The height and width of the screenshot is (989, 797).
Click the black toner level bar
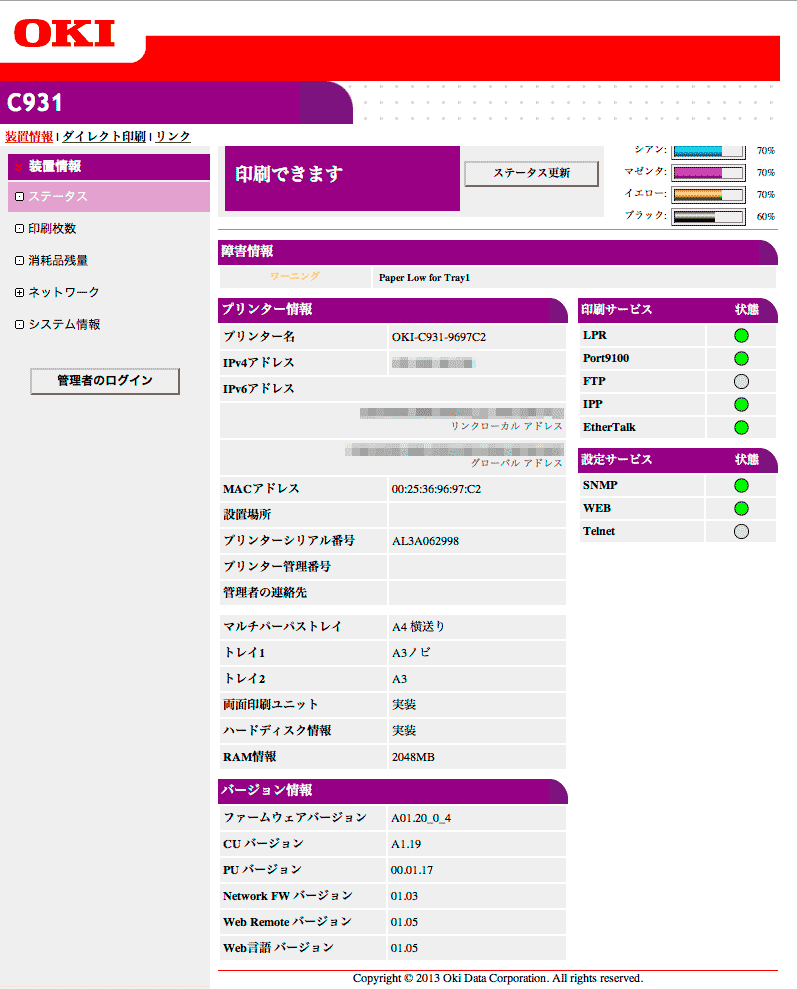(708, 217)
